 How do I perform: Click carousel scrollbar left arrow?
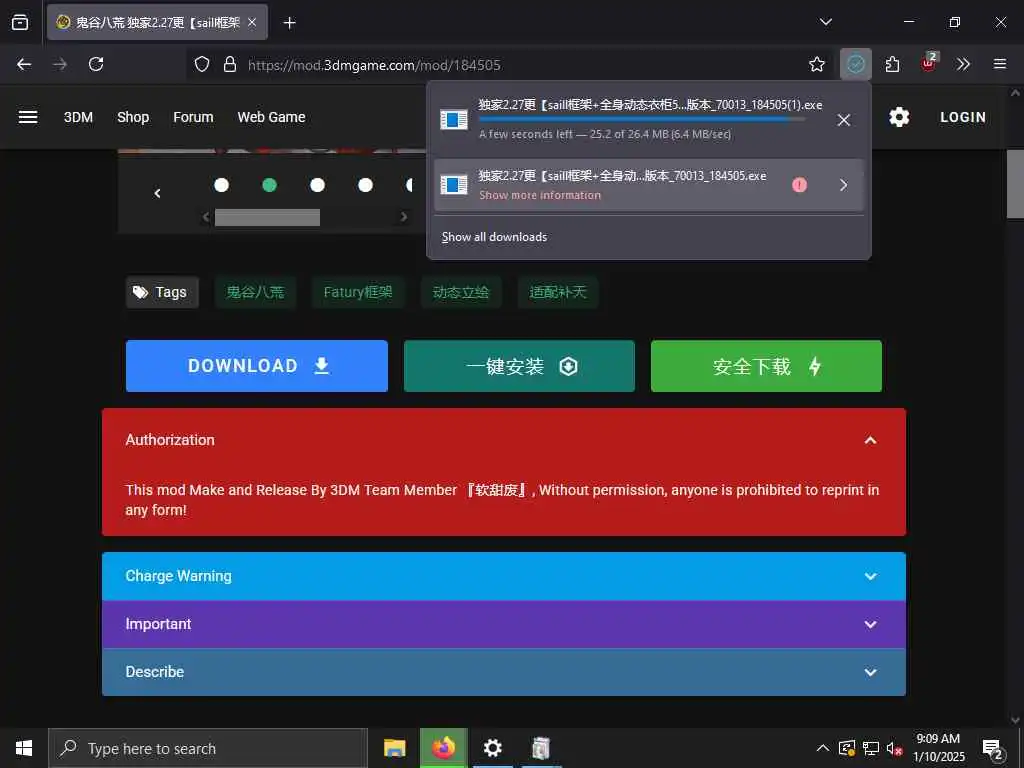[206, 217]
